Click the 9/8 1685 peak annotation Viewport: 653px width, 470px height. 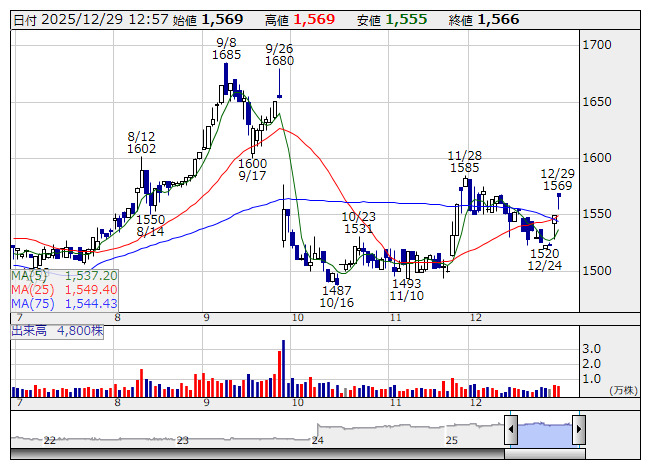pos(227,49)
